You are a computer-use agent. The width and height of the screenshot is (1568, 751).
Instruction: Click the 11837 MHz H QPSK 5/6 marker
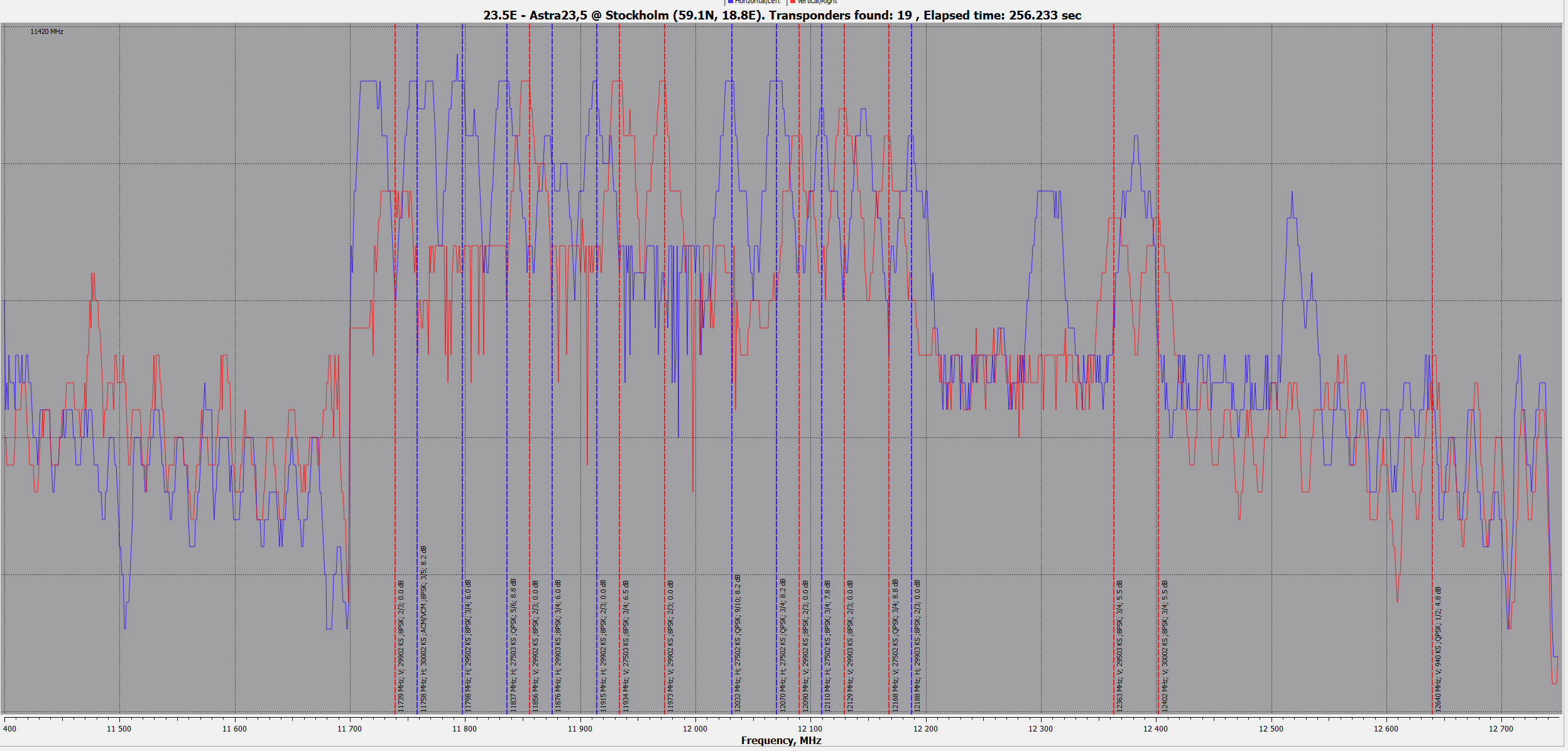pos(513,645)
